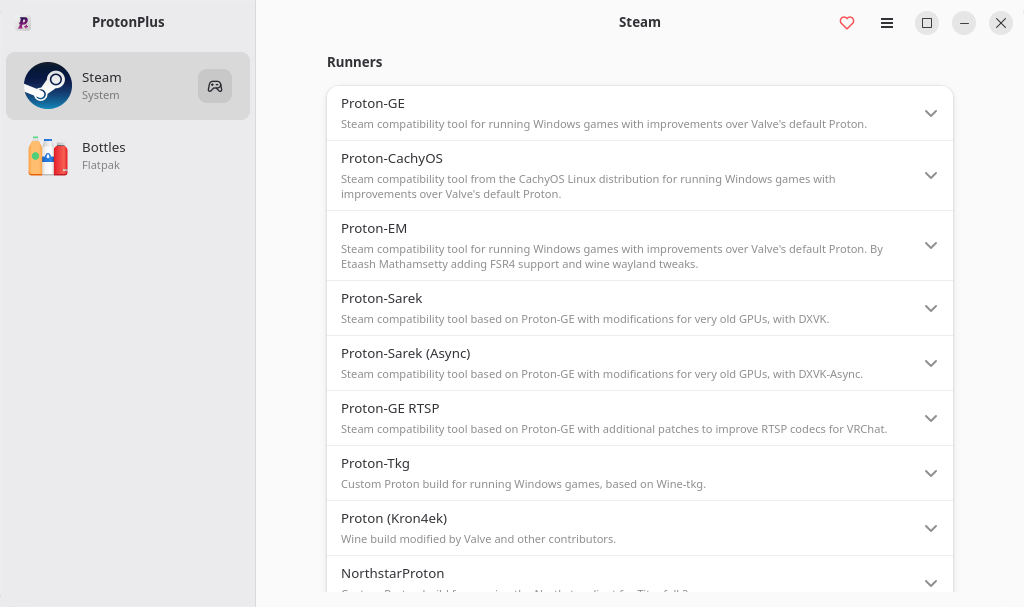This screenshot has width=1024, height=607.
Task: Expand the Proton-Tkg chevron
Action: point(931,473)
